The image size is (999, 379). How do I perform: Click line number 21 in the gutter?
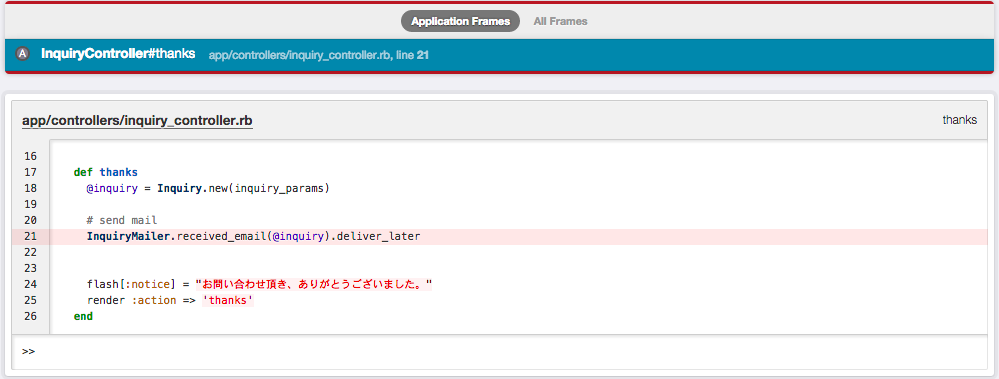(x=30, y=236)
